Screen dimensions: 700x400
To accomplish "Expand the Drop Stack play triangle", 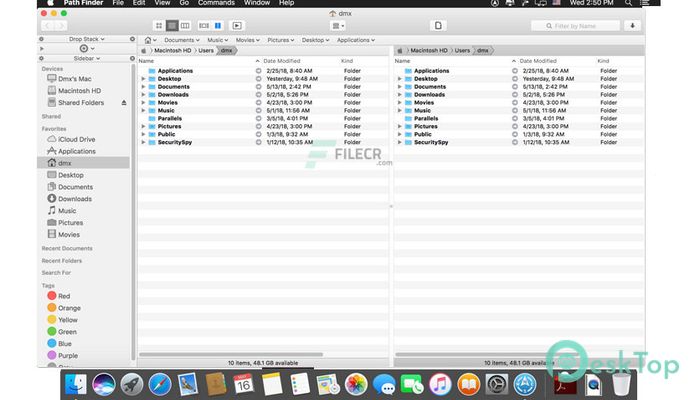I will 42,48.
